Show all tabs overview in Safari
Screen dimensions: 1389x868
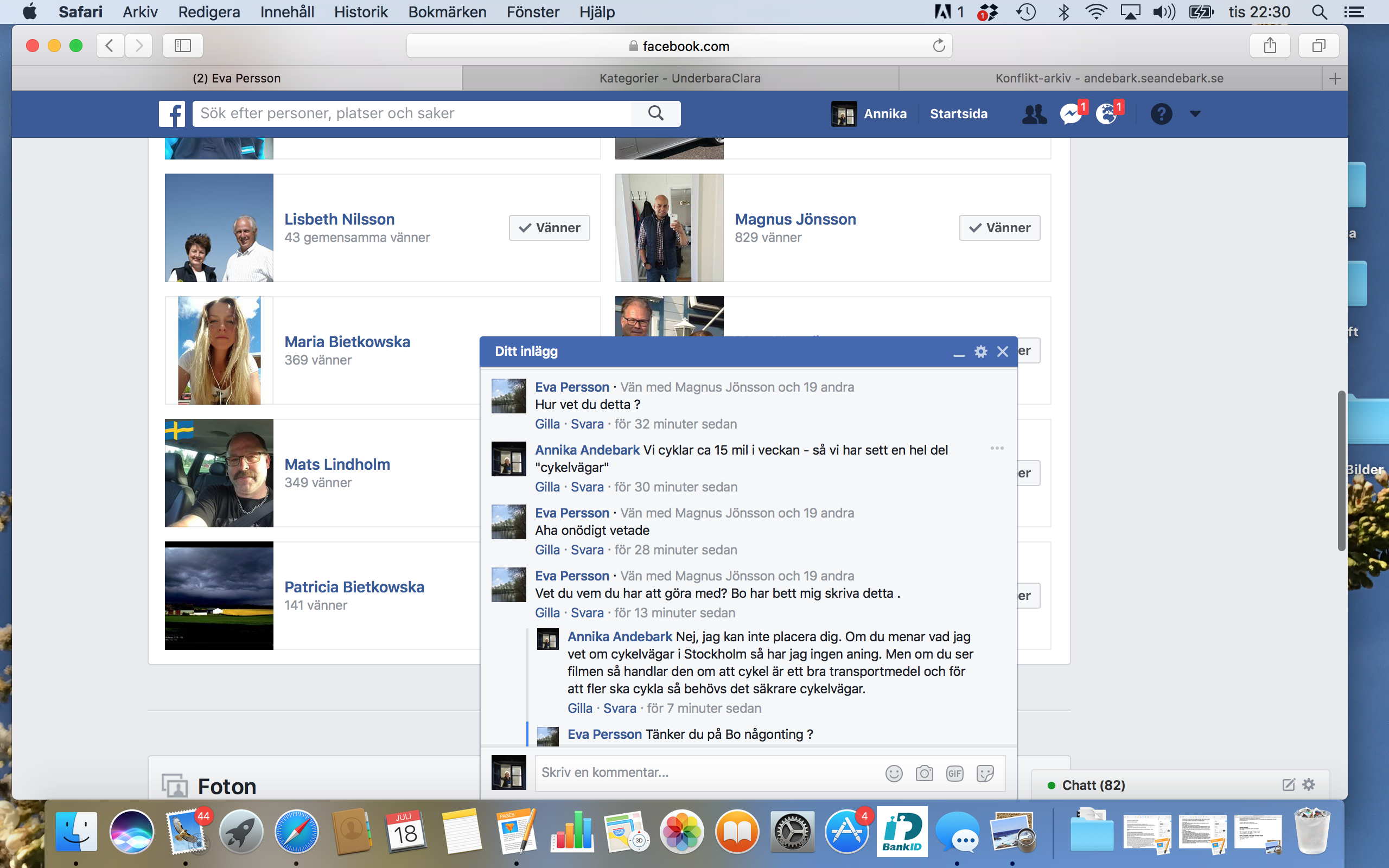(x=1319, y=46)
